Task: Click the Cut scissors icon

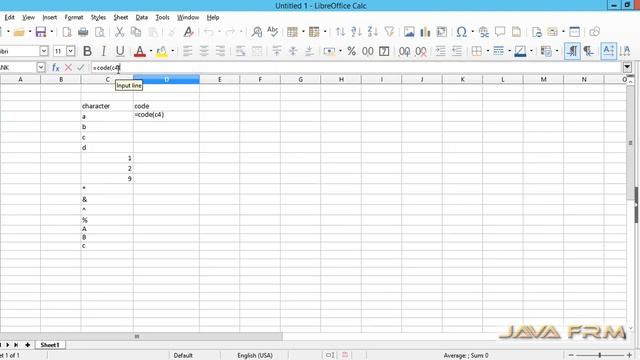Action: click(x=119, y=32)
